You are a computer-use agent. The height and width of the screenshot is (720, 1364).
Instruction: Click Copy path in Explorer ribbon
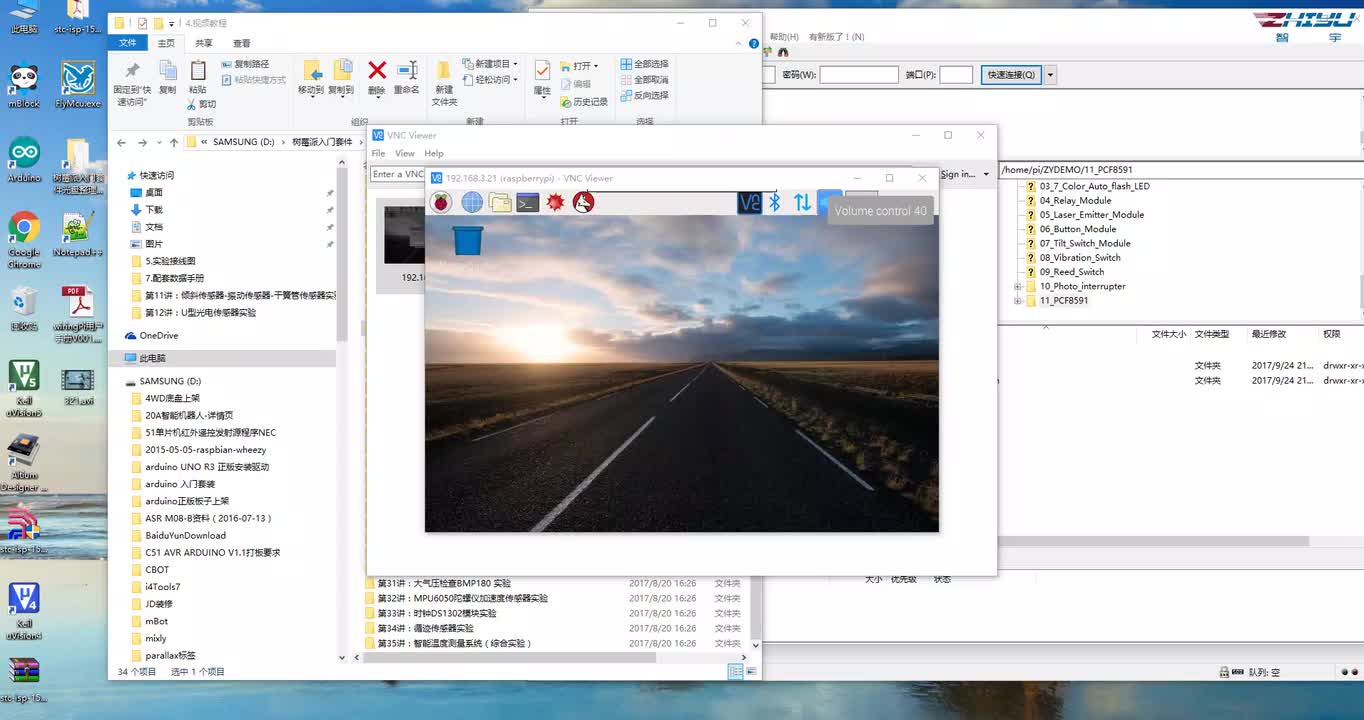(245, 64)
